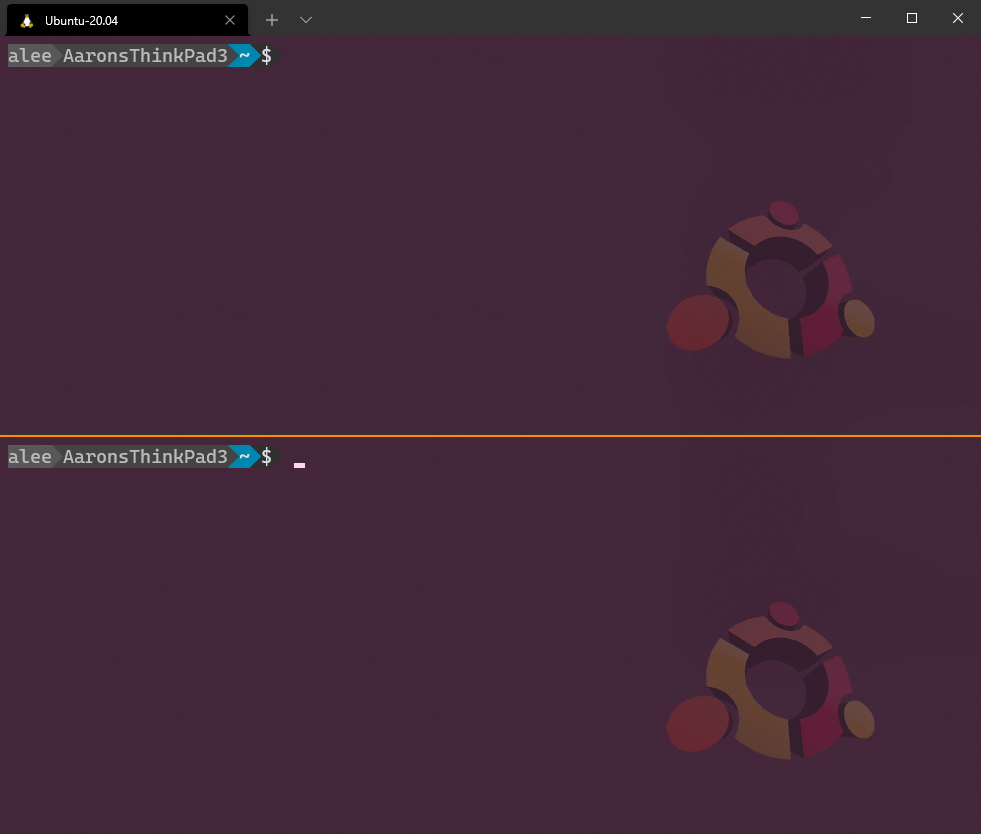Image resolution: width=981 pixels, height=834 pixels.
Task: Click the Ubuntu logo watermark in the top pane
Action: point(770,280)
